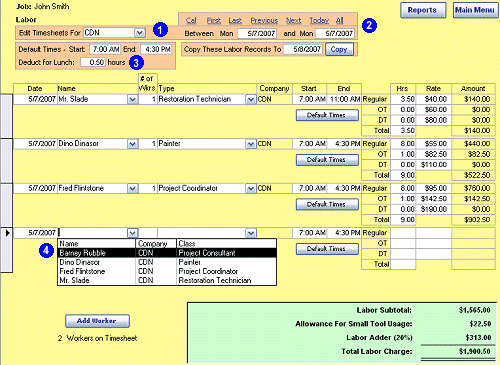Open type dropdown for Project Coordinator row

[x=251, y=189]
